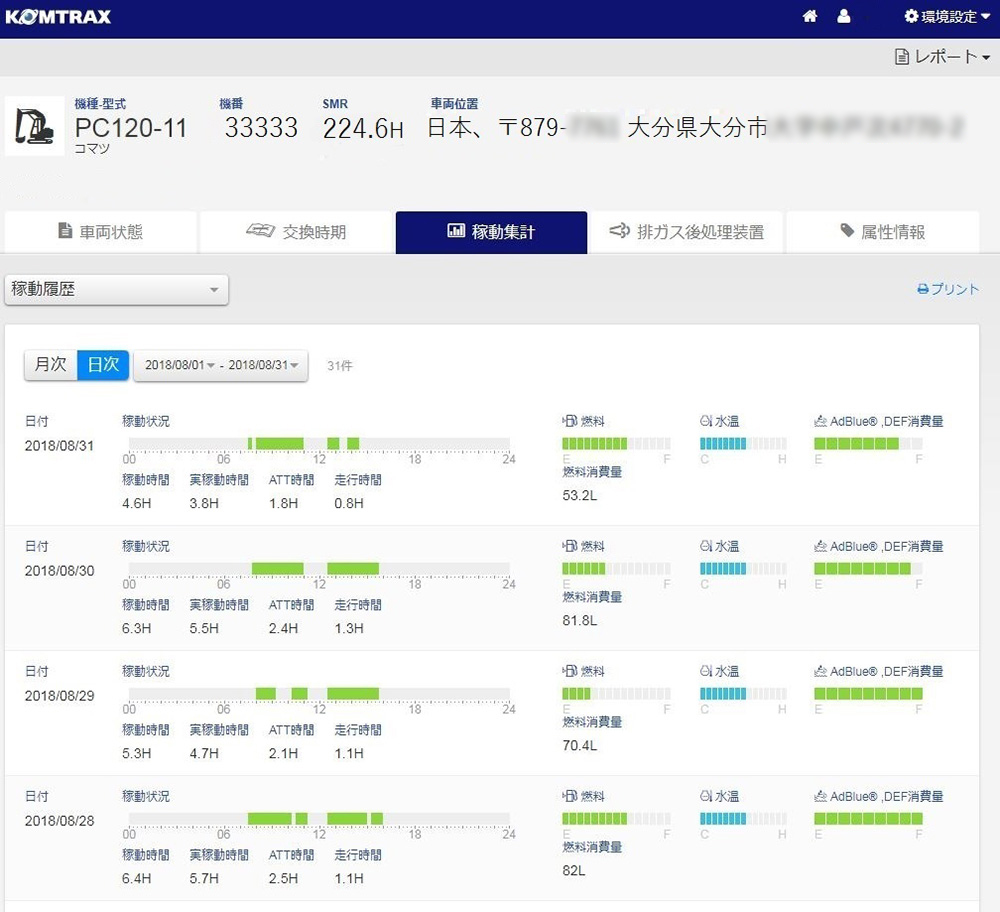The width and height of the screenshot is (1000, 912).
Task: Click the water temperature icon for 2018/08/28
Action: [706, 797]
